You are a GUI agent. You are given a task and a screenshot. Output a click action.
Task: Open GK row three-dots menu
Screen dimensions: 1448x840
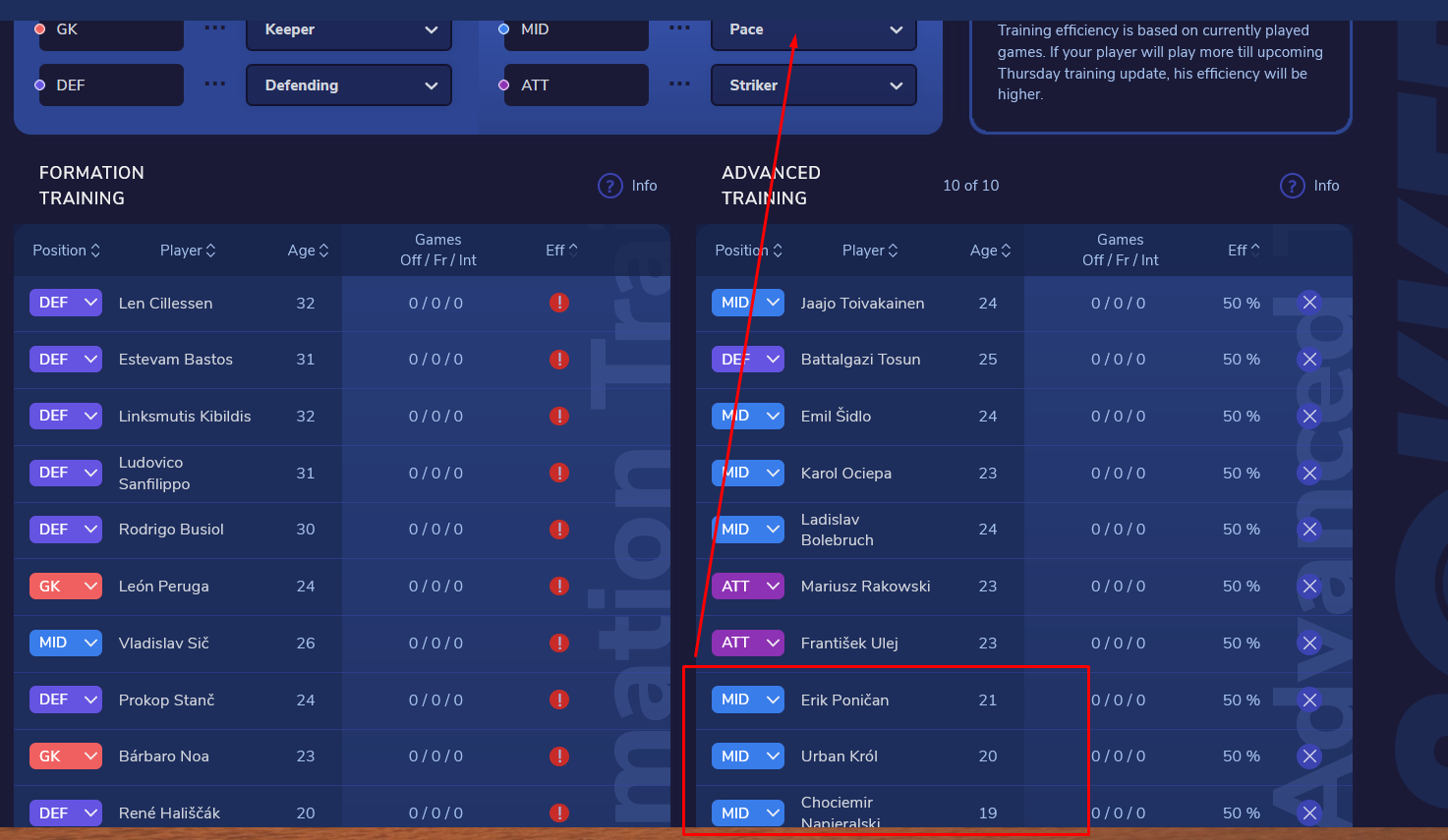214,28
